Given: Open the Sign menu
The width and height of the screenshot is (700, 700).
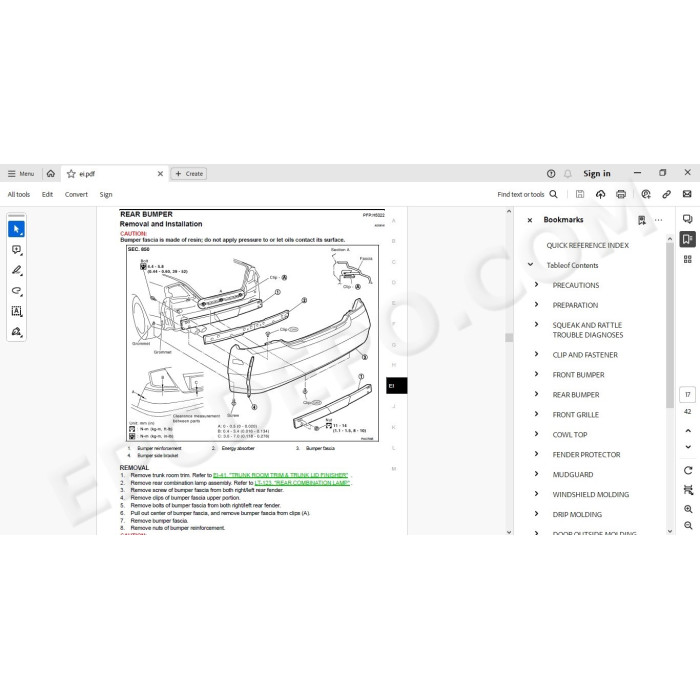Looking at the screenshot, I should [106, 194].
